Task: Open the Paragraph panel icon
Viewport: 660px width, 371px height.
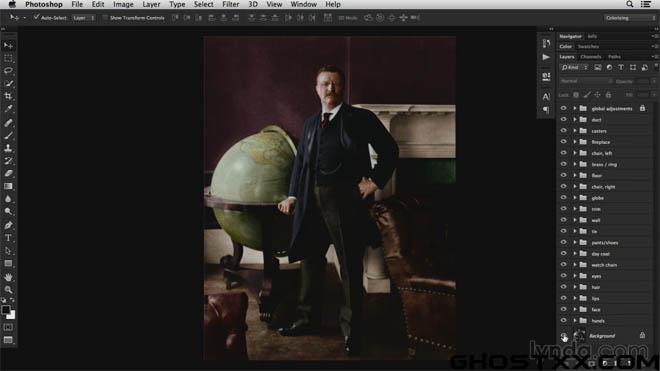Action: coord(546,110)
